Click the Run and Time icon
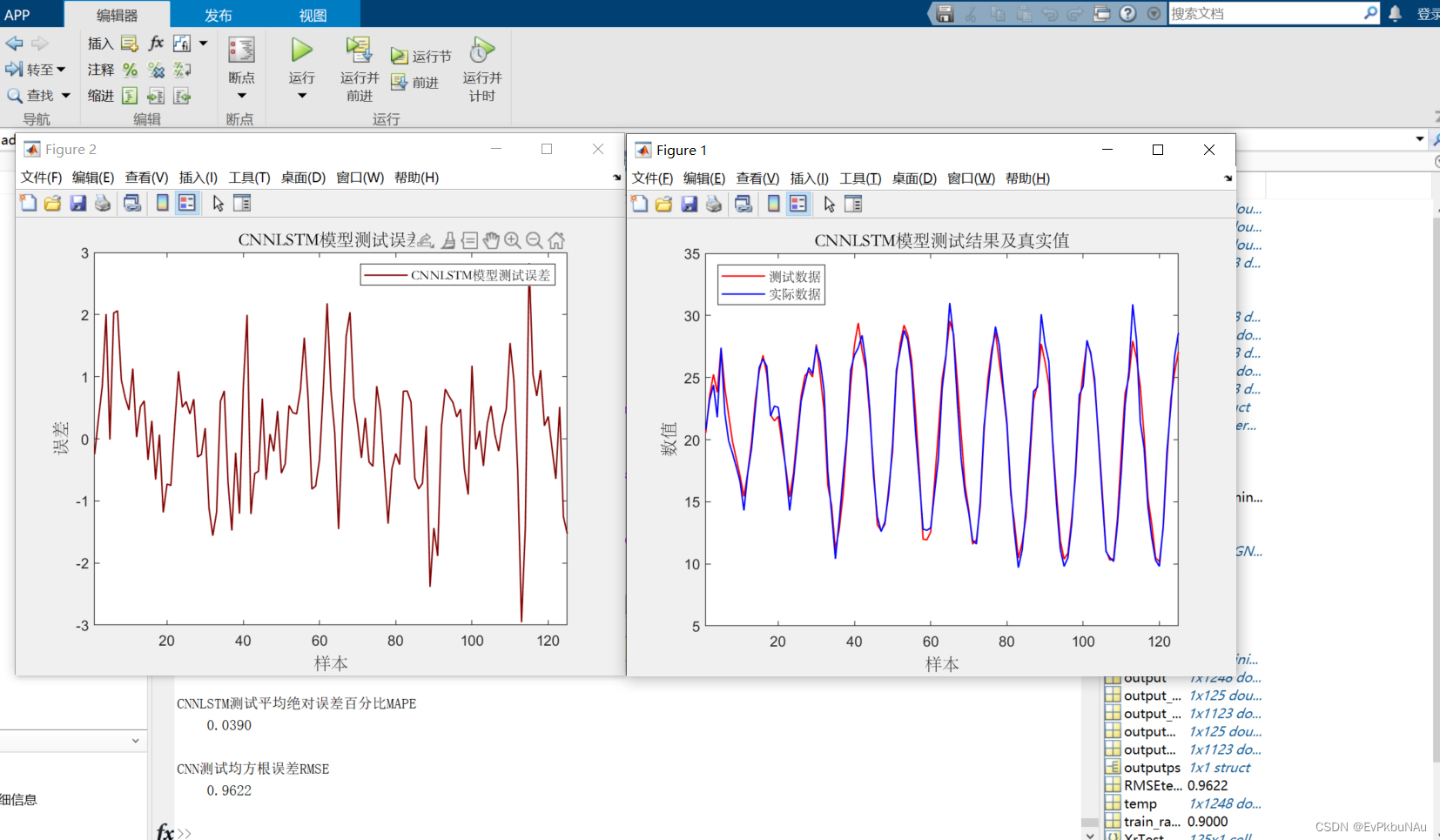The width and height of the screenshot is (1440, 840). [x=481, y=50]
